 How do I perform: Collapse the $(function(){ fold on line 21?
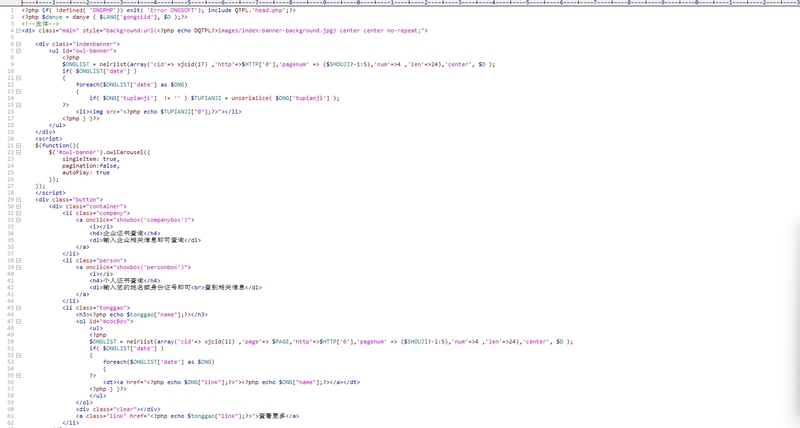18,145
